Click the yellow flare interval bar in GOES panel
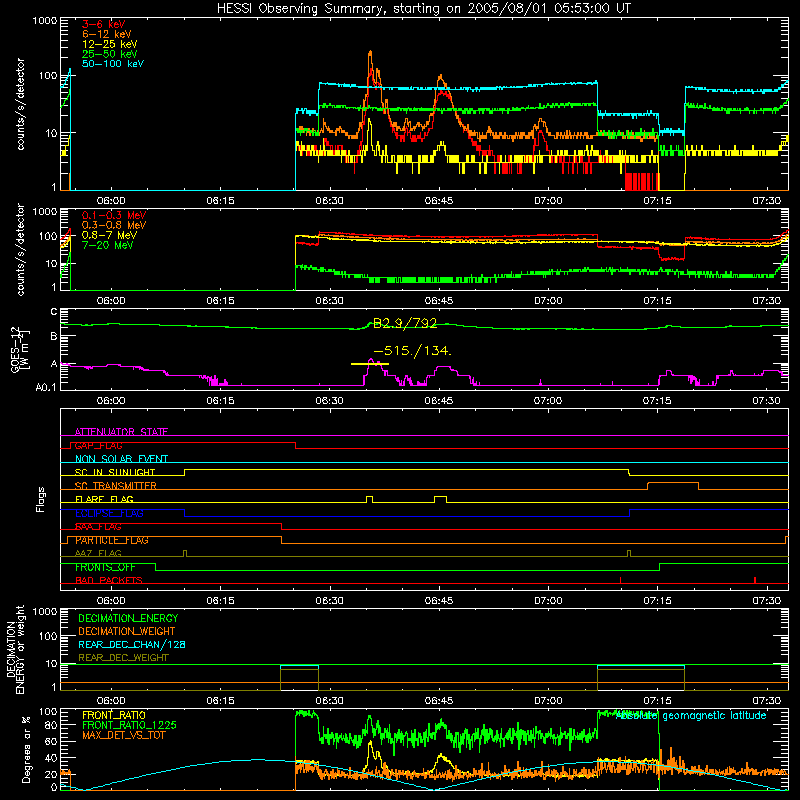Screen dimensions: 800x800 370,364
